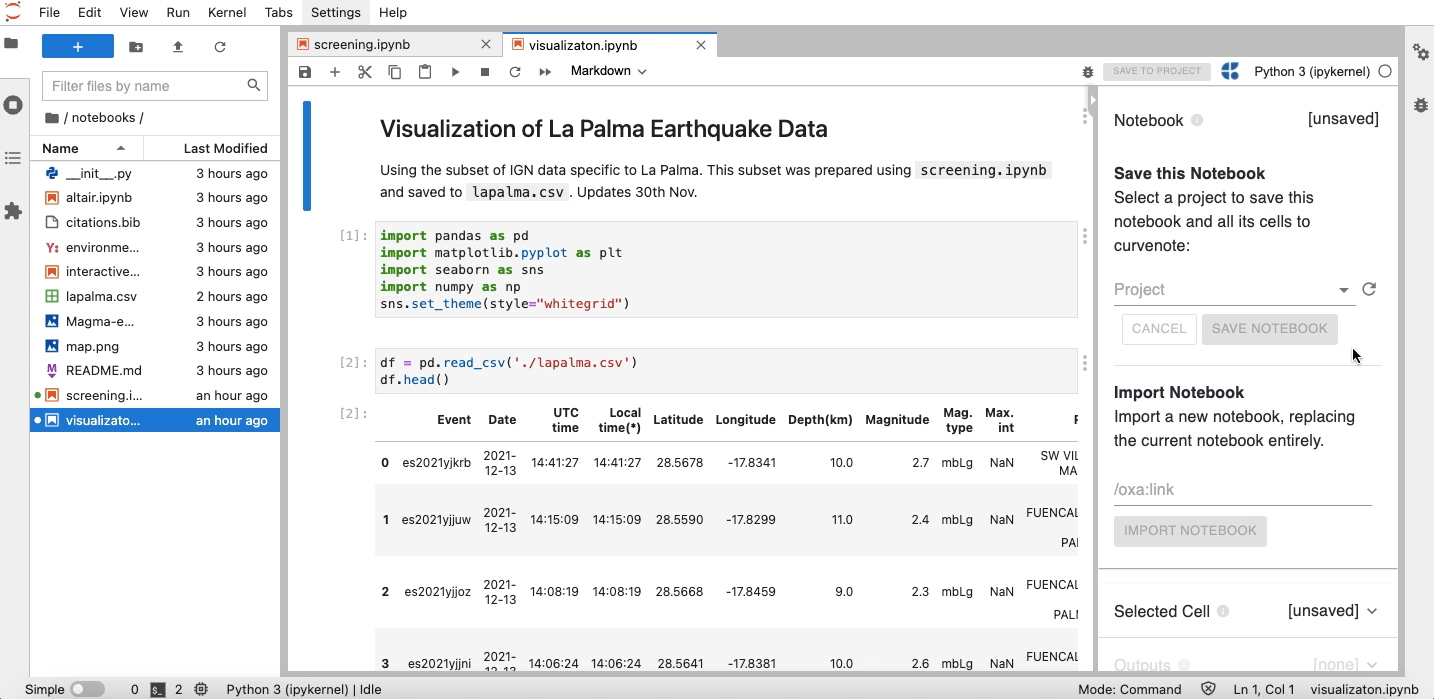The height and width of the screenshot is (699, 1434).
Task: Enable the debugger bug icon in toolbar
Action: pos(1088,72)
